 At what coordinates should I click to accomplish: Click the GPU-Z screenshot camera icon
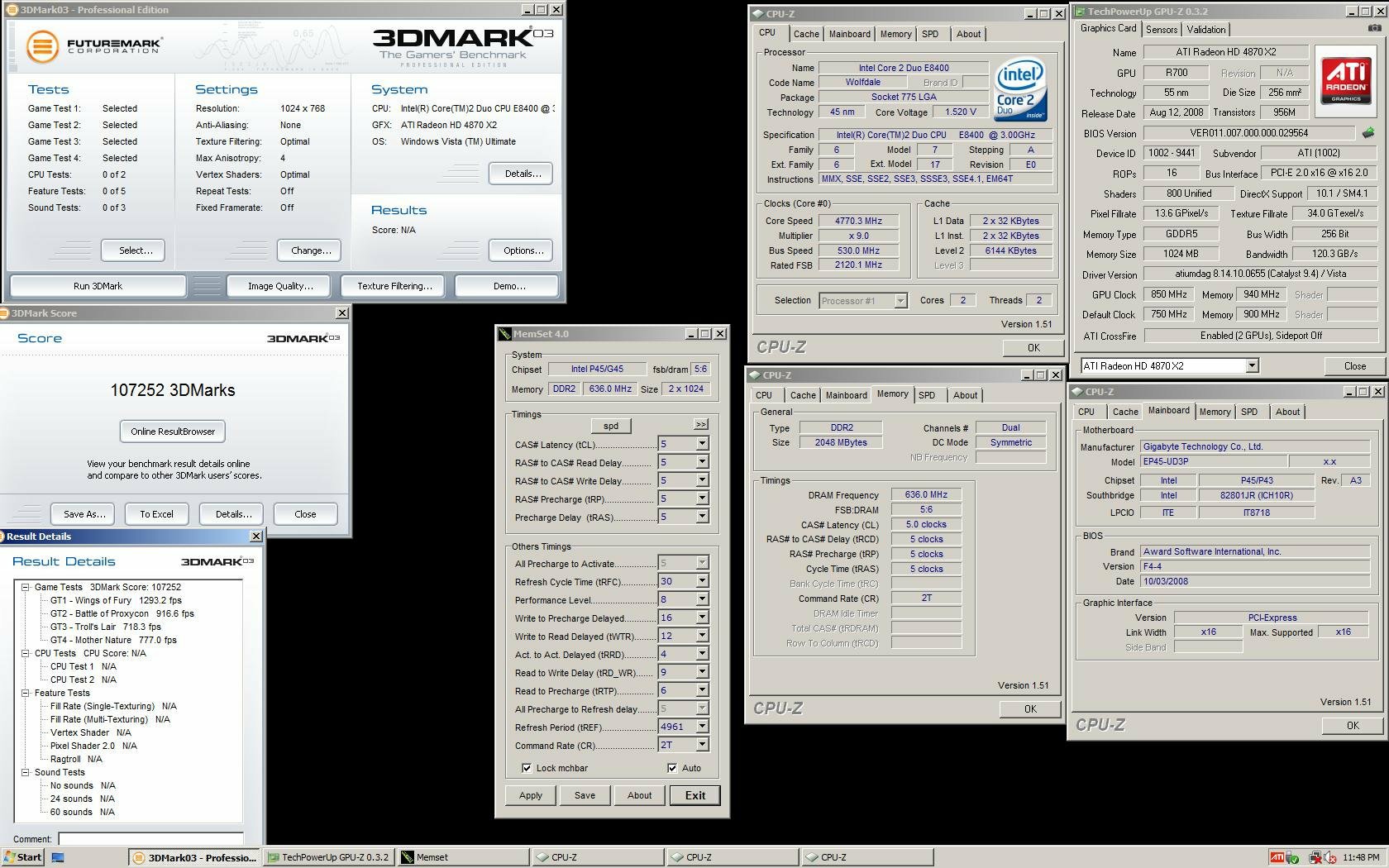1374,28
